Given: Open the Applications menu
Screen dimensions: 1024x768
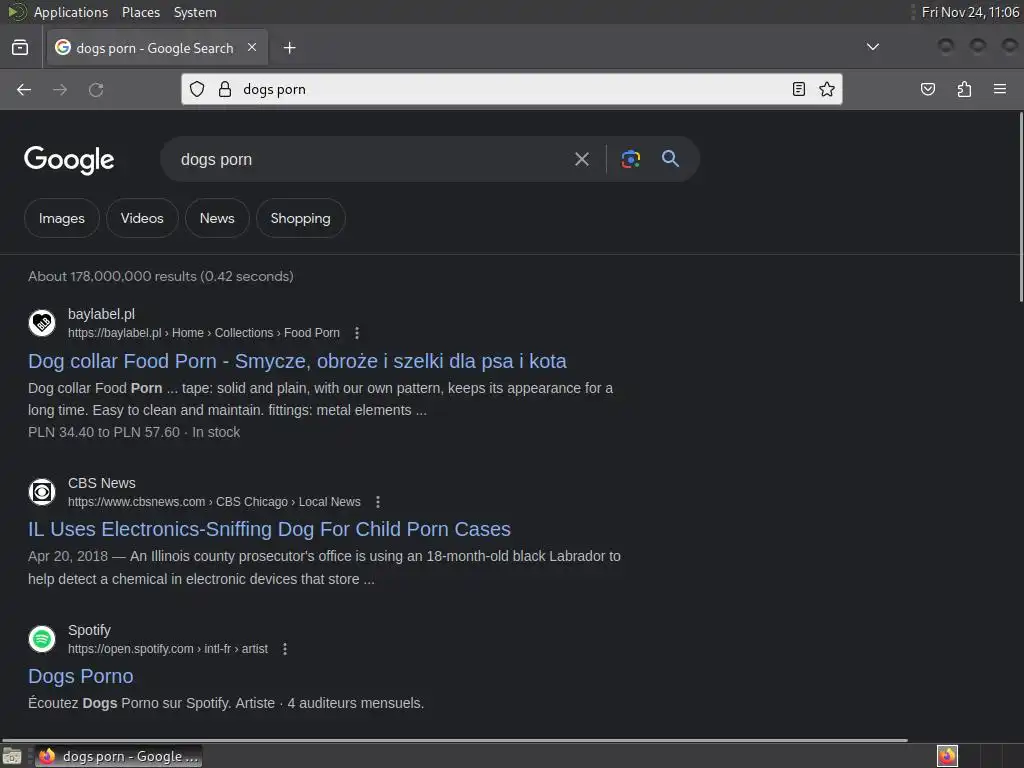Looking at the screenshot, I should click(x=71, y=12).
